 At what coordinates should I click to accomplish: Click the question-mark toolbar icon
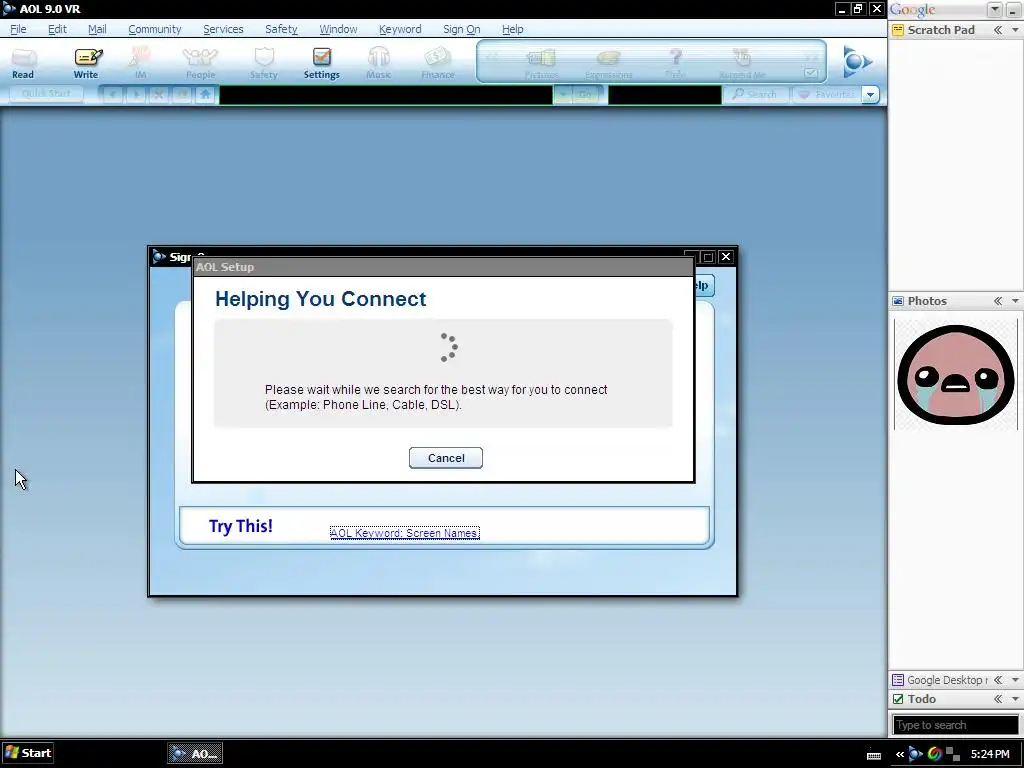coord(676,64)
